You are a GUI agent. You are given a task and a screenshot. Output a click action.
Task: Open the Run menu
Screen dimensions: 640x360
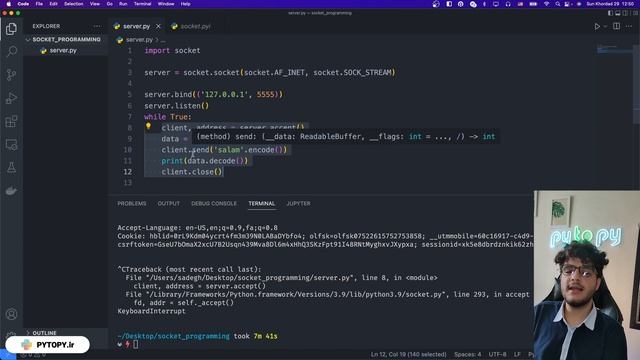123,4
